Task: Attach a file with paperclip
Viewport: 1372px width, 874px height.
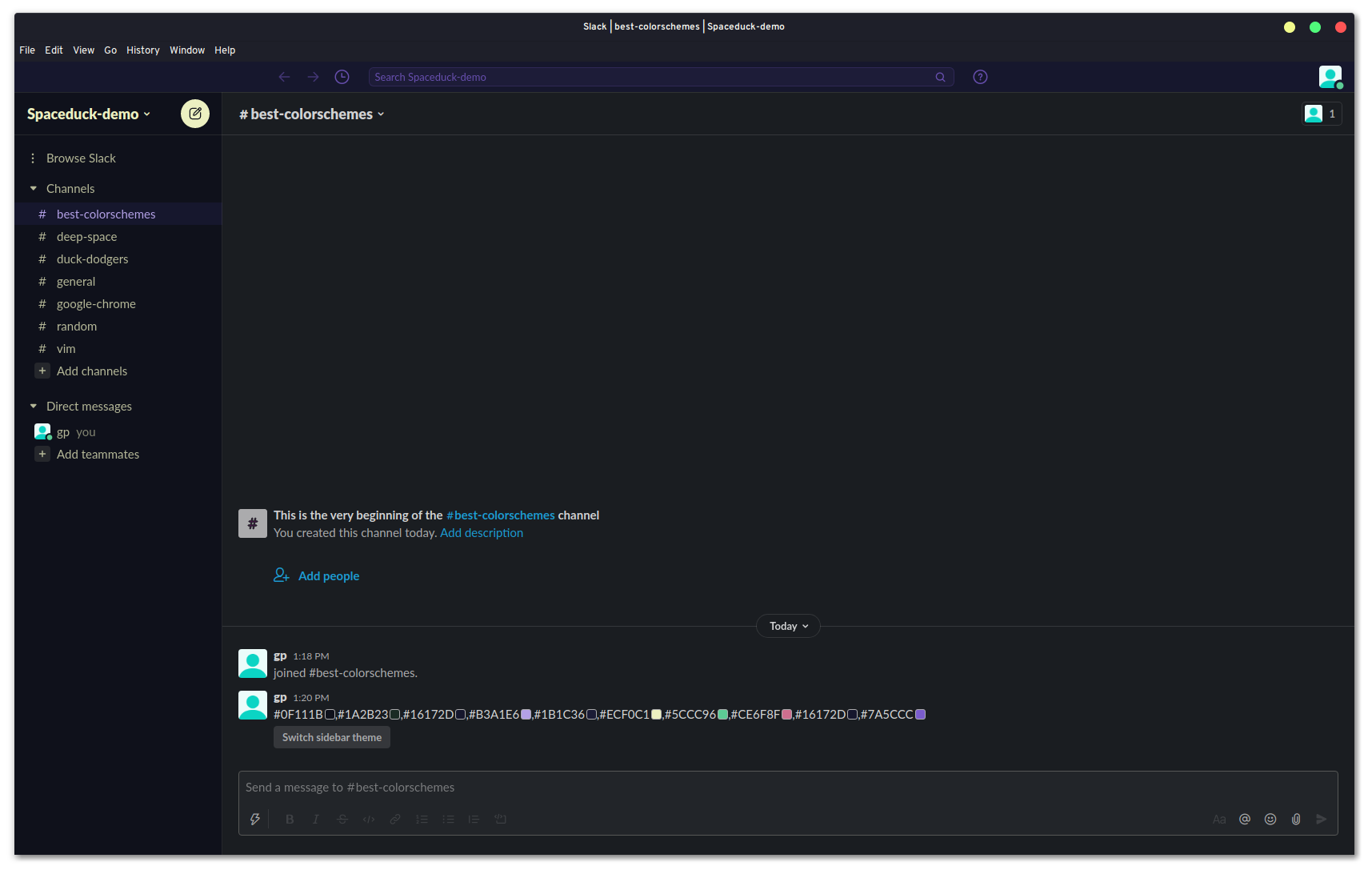Action: [1296, 819]
